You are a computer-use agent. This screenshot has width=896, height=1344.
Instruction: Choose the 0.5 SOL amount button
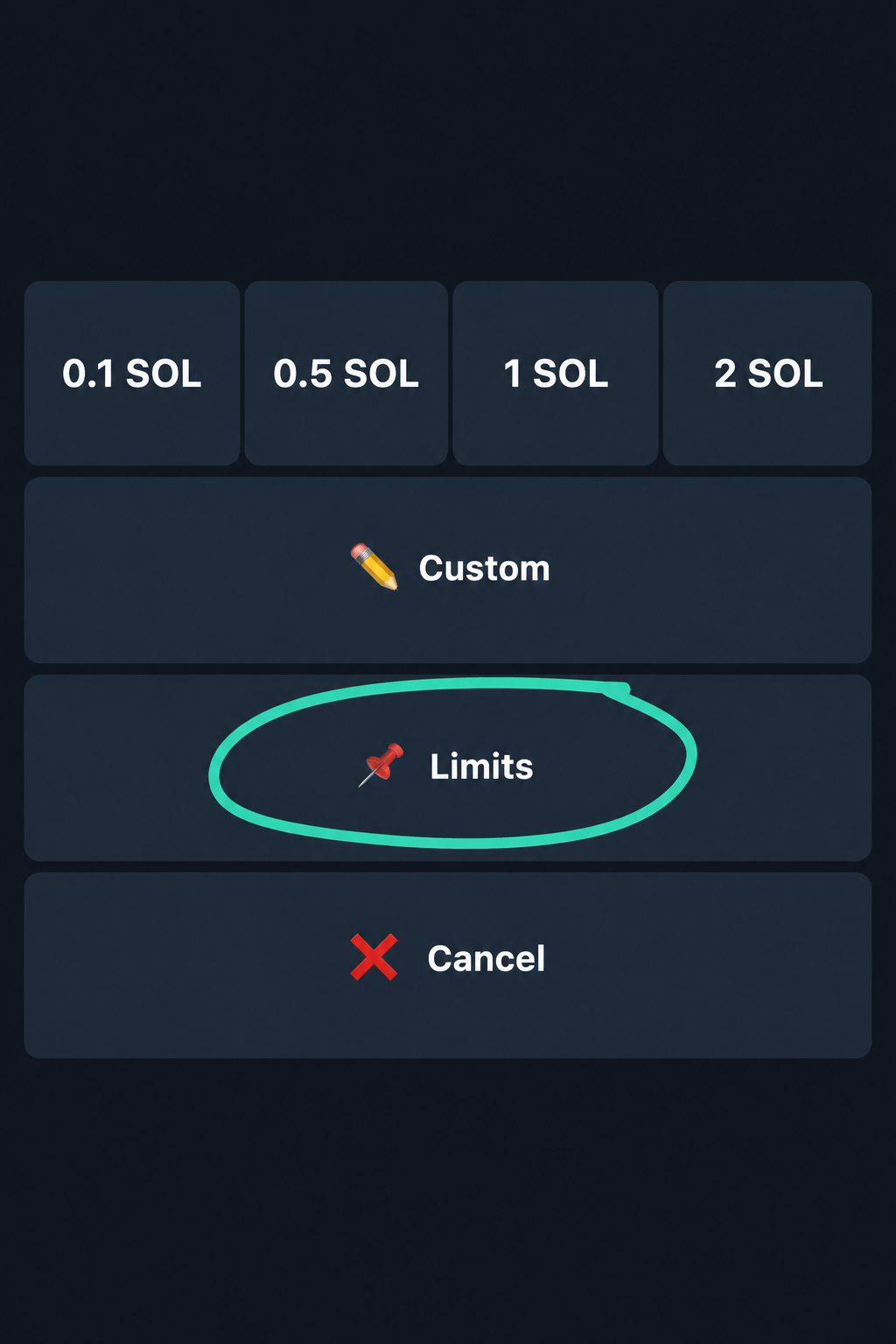coord(346,373)
